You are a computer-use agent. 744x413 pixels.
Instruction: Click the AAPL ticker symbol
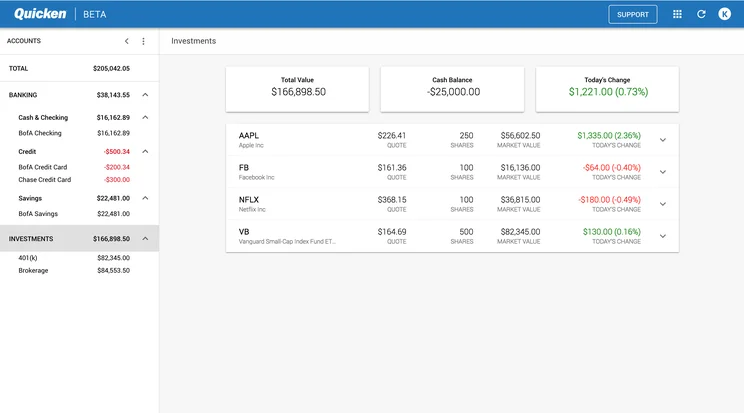click(249, 136)
